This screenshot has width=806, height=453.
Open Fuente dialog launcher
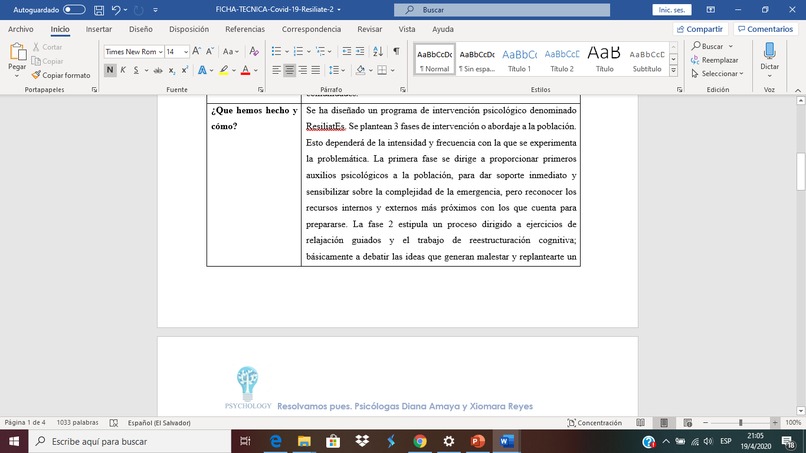(261, 89)
